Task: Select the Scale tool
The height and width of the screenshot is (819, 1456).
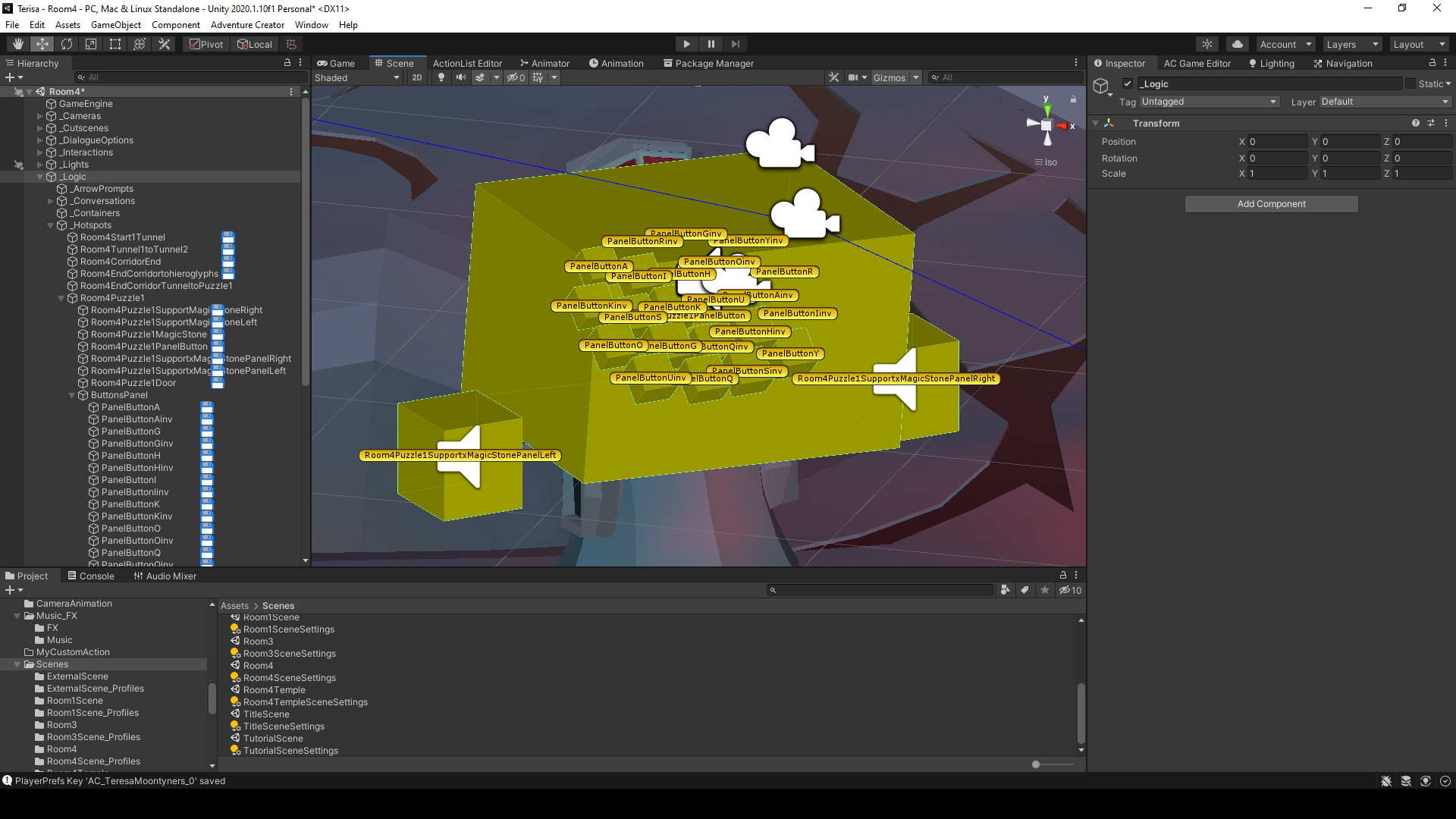Action: click(x=91, y=44)
